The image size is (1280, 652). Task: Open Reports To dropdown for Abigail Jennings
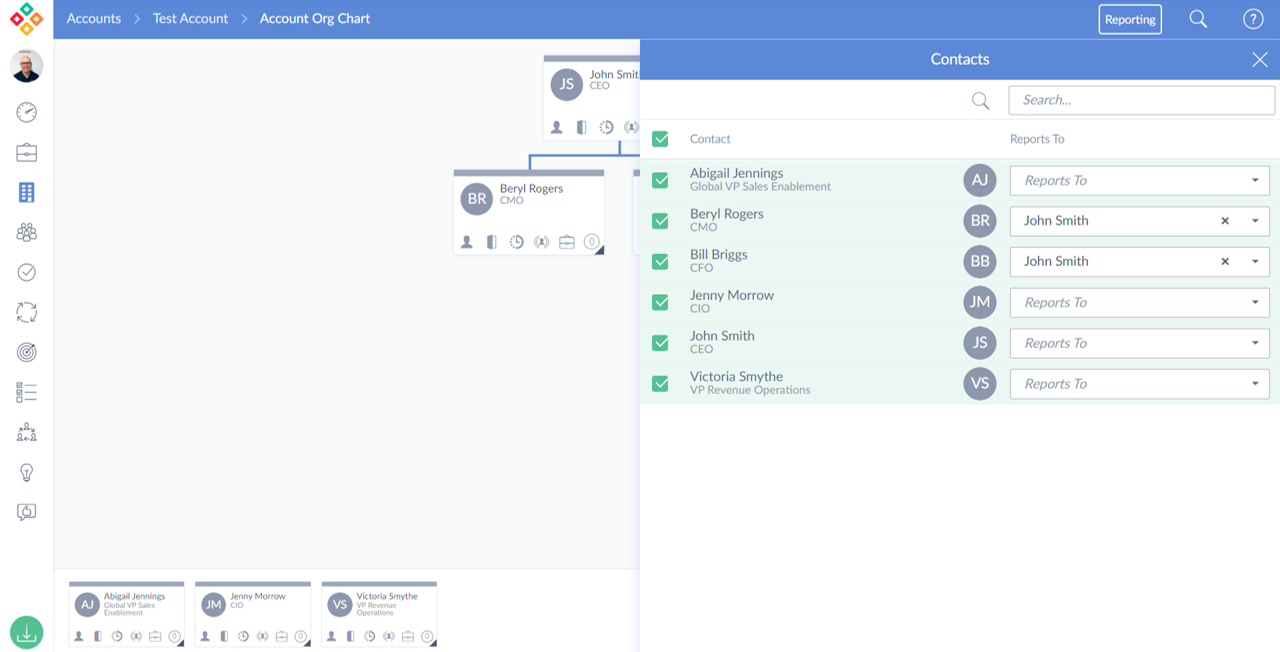coord(1139,180)
